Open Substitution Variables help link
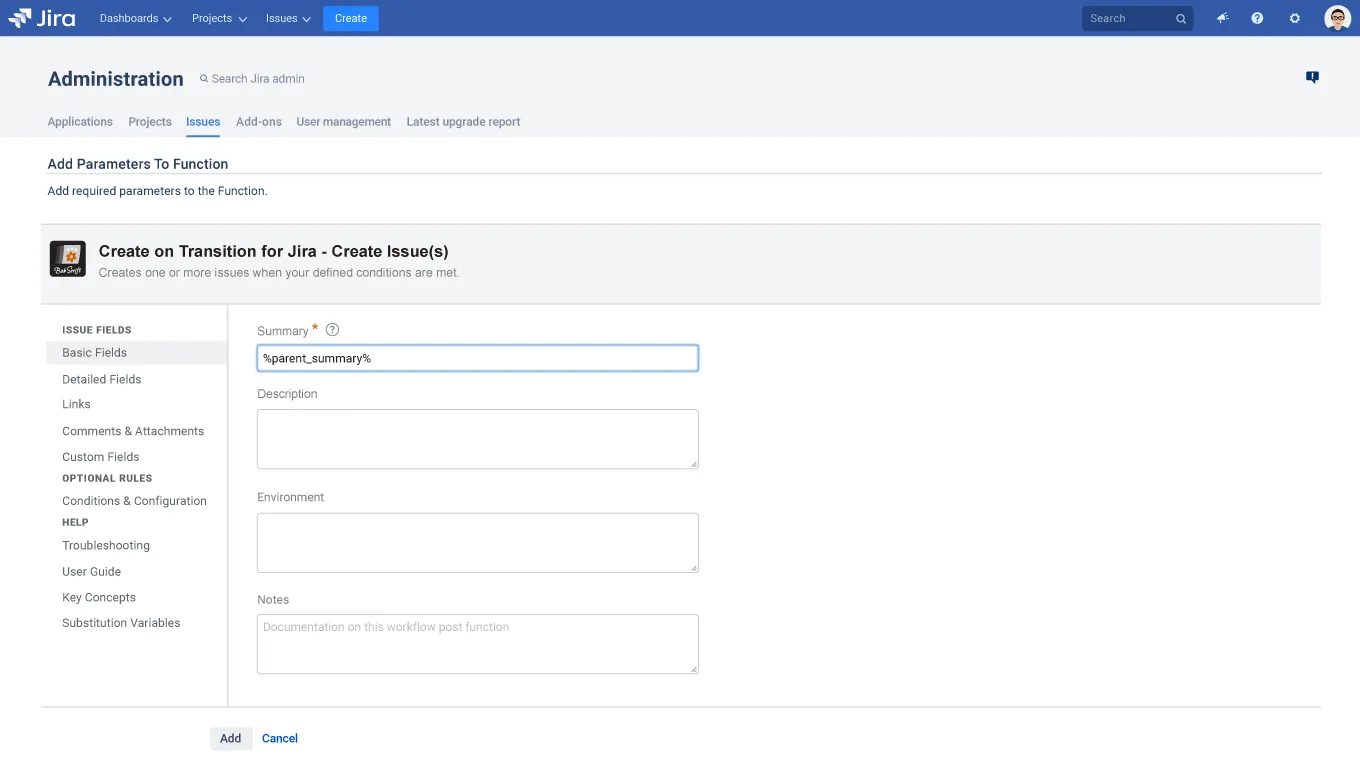1360x775 pixels. 121,622
